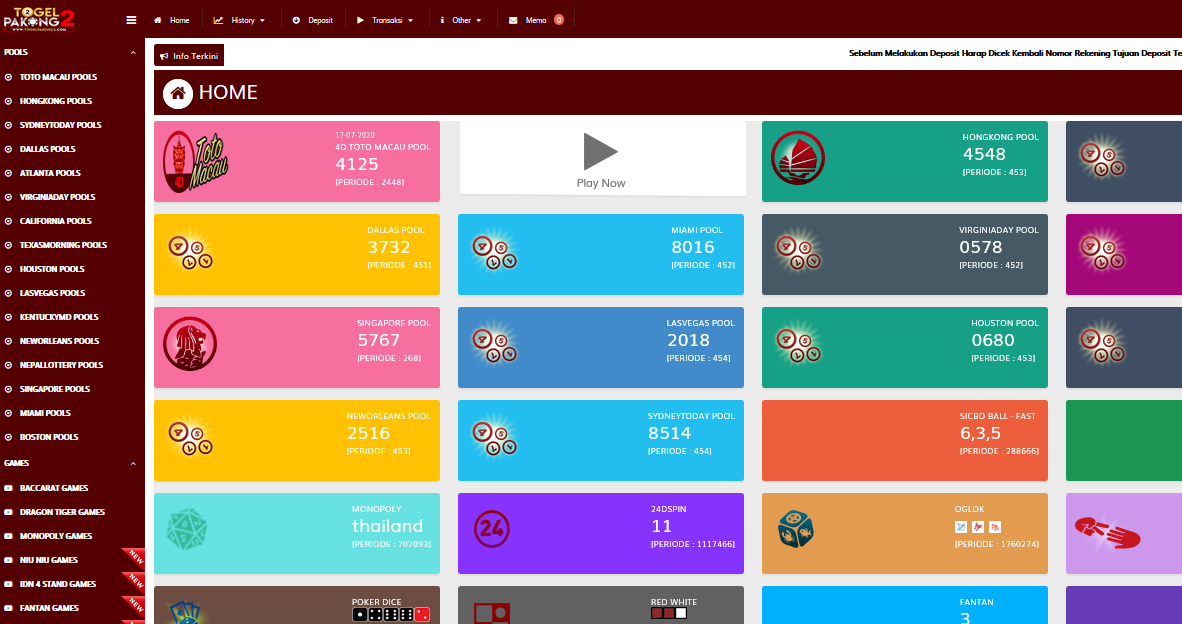Select Texasmorning Pools in sidebar
Image resolution: width=1182 pixels, height=624 pixels.
click(63, 245)
